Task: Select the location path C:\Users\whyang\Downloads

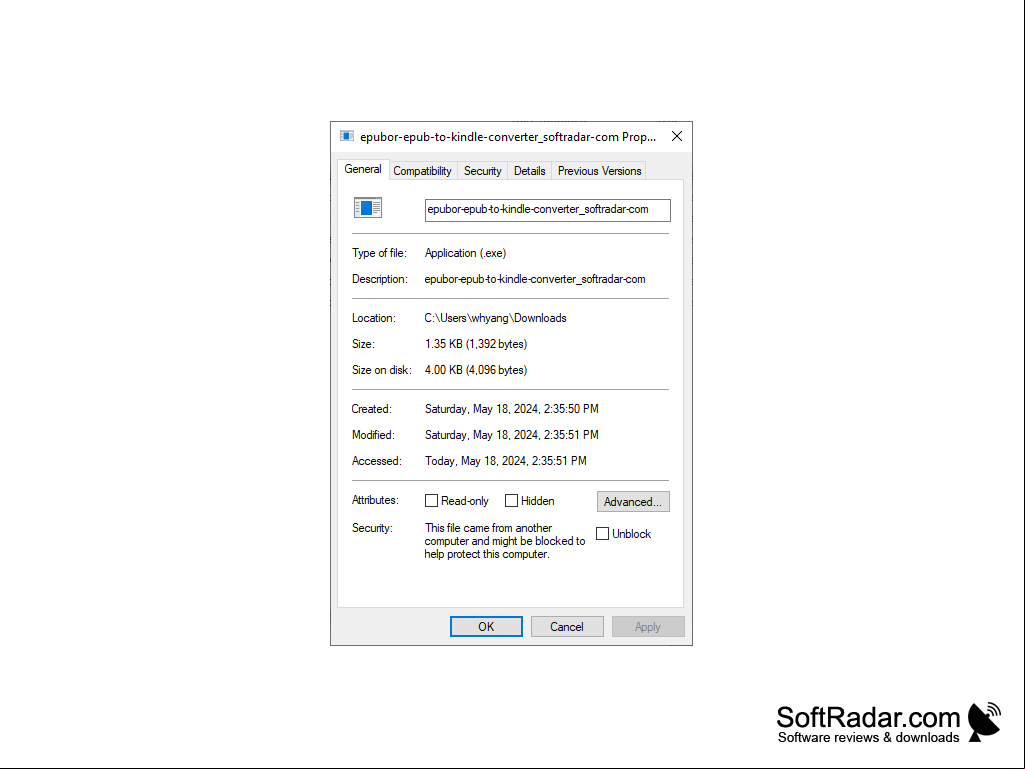Action: click(x=496, y=318)
